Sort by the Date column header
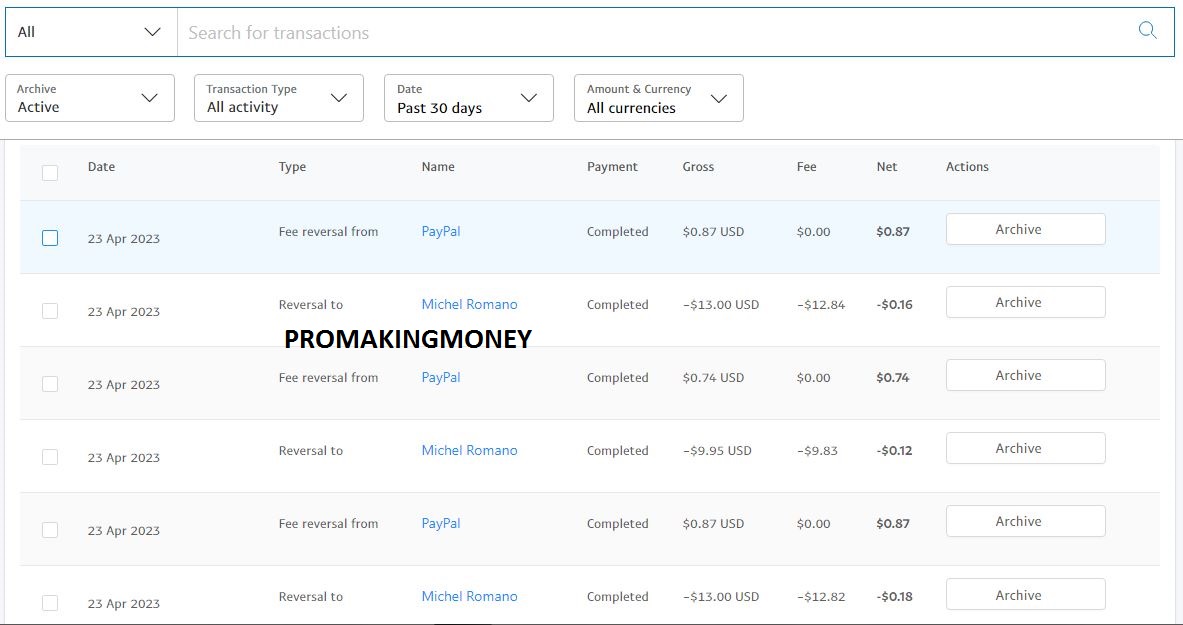This screenshot has height=625, width=1183. point(101,167)
